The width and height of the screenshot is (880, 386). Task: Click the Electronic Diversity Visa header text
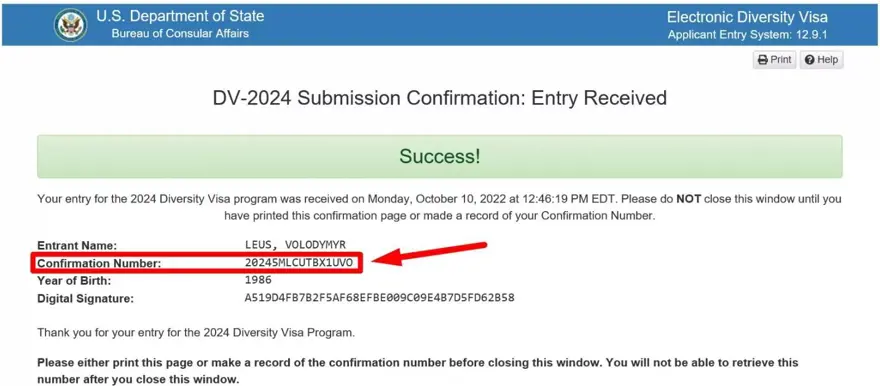[747, 17]
